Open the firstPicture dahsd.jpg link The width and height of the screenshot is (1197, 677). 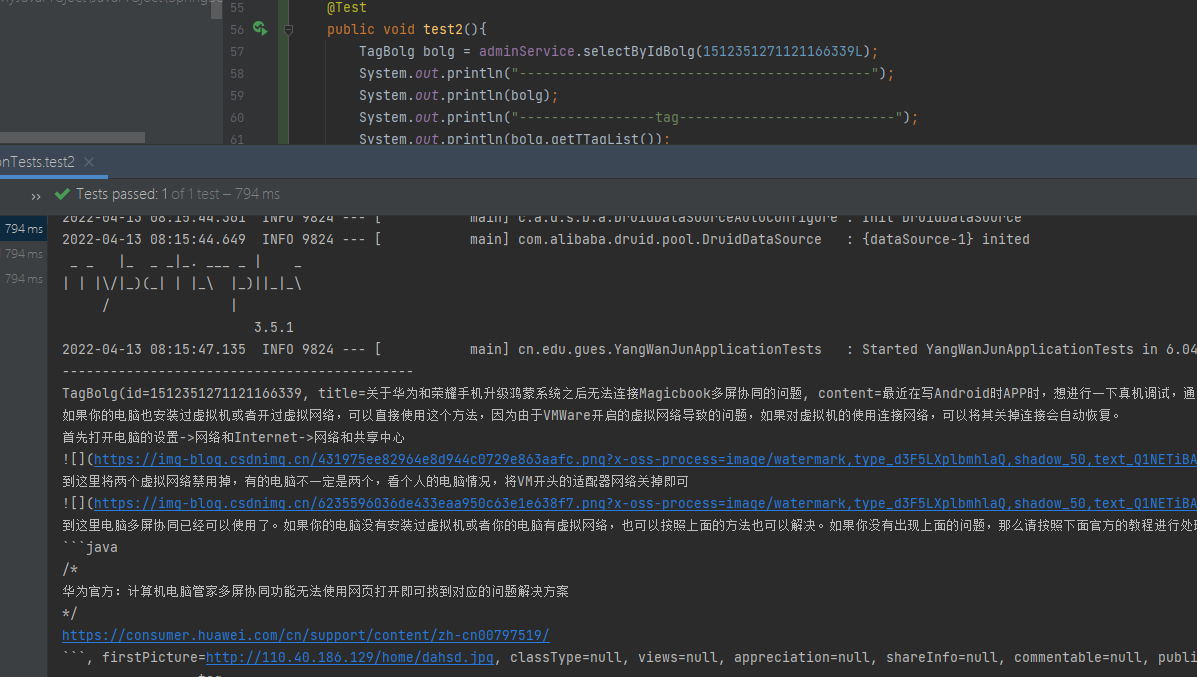click(x=350, y=657)
